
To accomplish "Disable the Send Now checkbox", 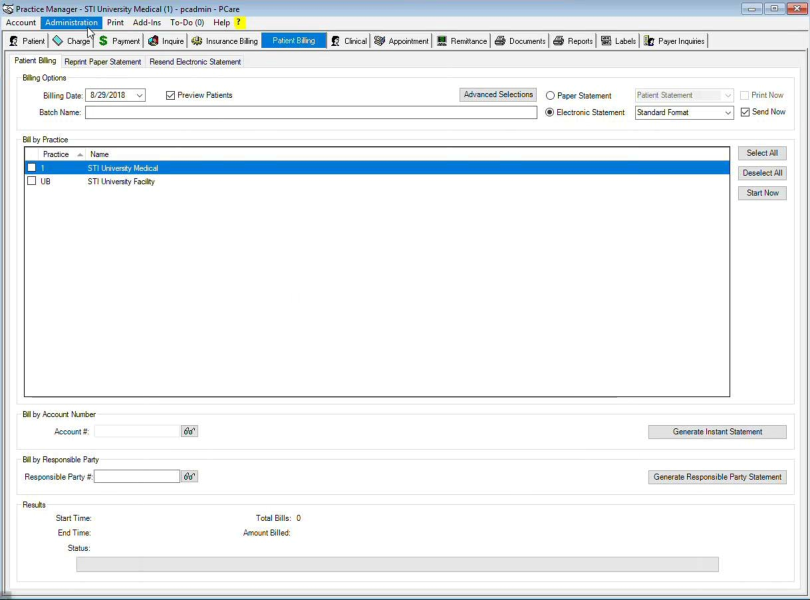I will [x=745, y=112].
